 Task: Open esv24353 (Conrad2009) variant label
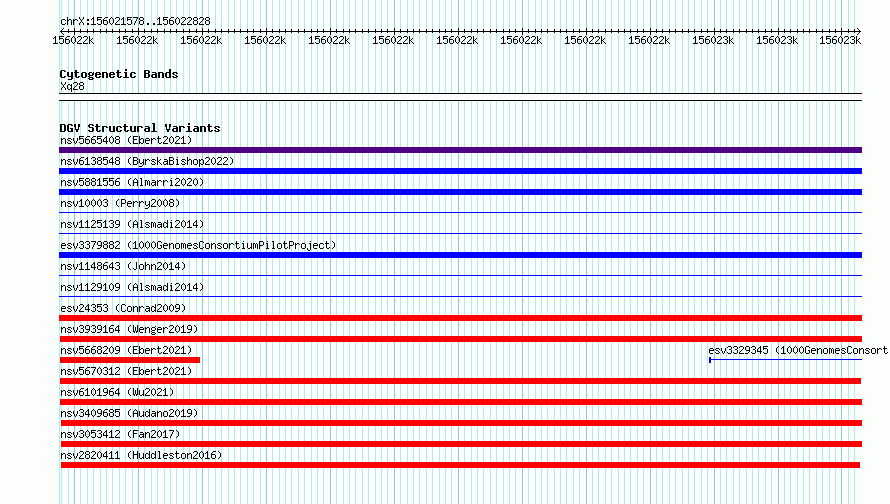[x=123, y=308]
